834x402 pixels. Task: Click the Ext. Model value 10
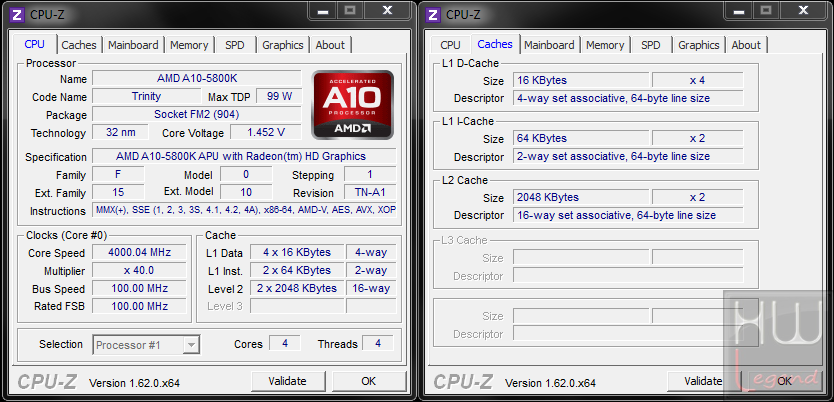246,192
